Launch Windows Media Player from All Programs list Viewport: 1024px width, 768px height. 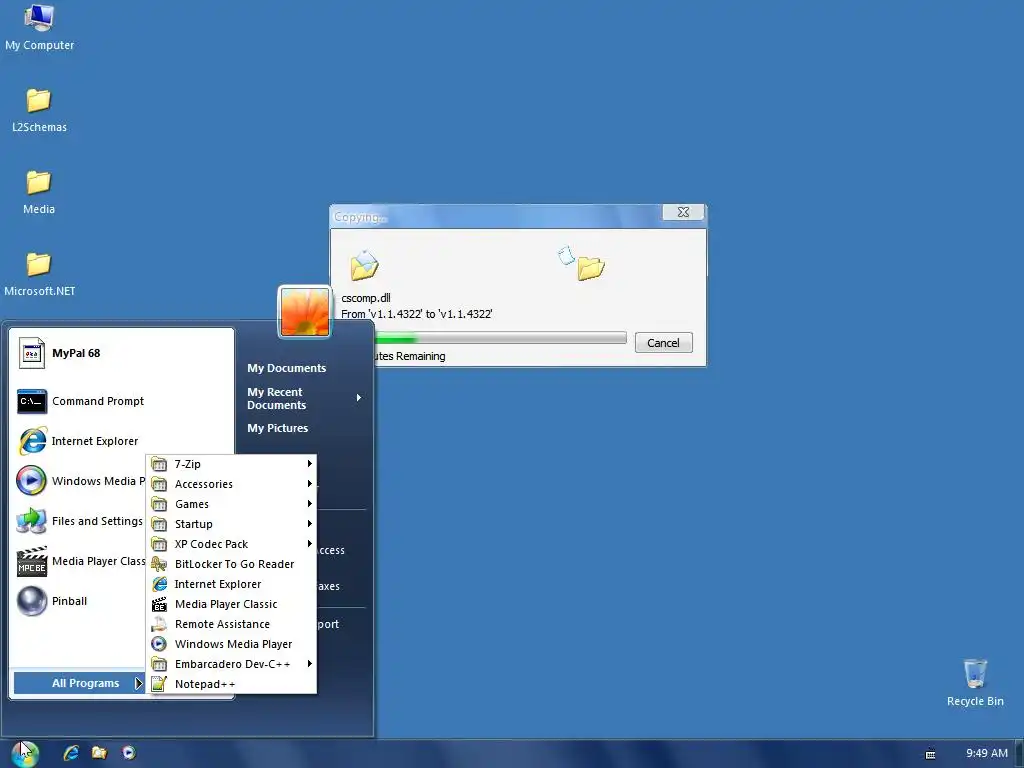232,644
